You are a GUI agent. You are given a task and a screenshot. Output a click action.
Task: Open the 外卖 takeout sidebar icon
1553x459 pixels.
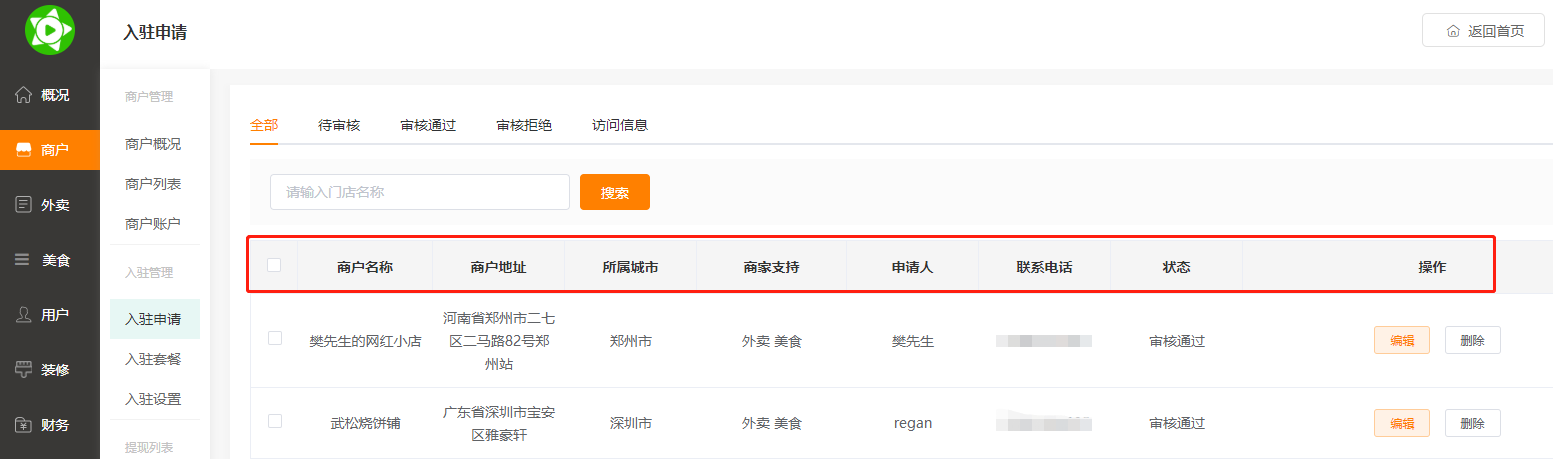pos(24,205)
